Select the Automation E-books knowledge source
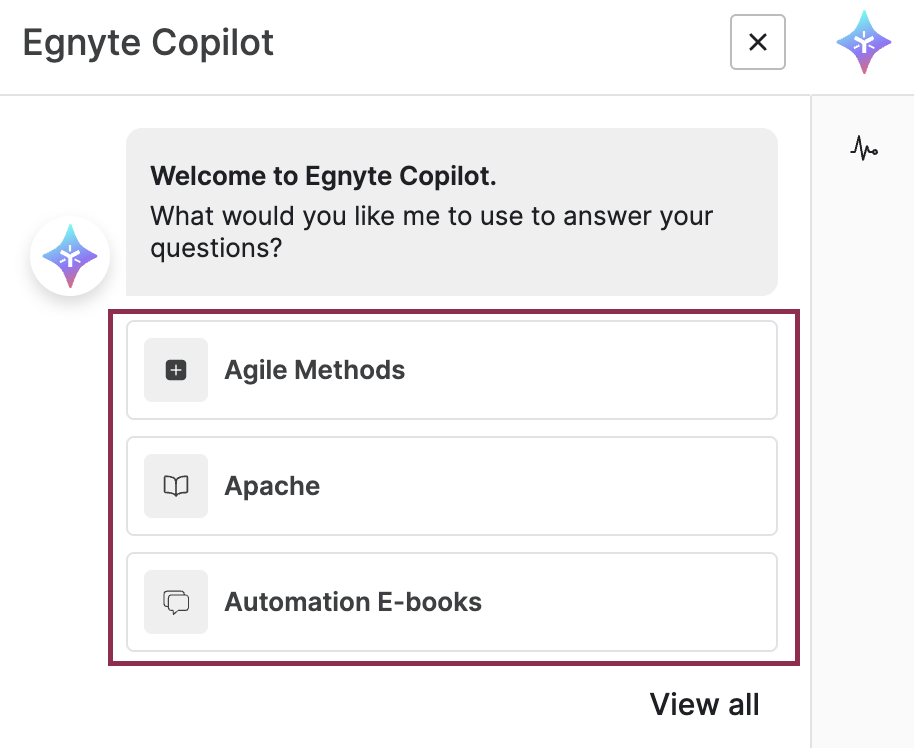 tap(451, 601)
